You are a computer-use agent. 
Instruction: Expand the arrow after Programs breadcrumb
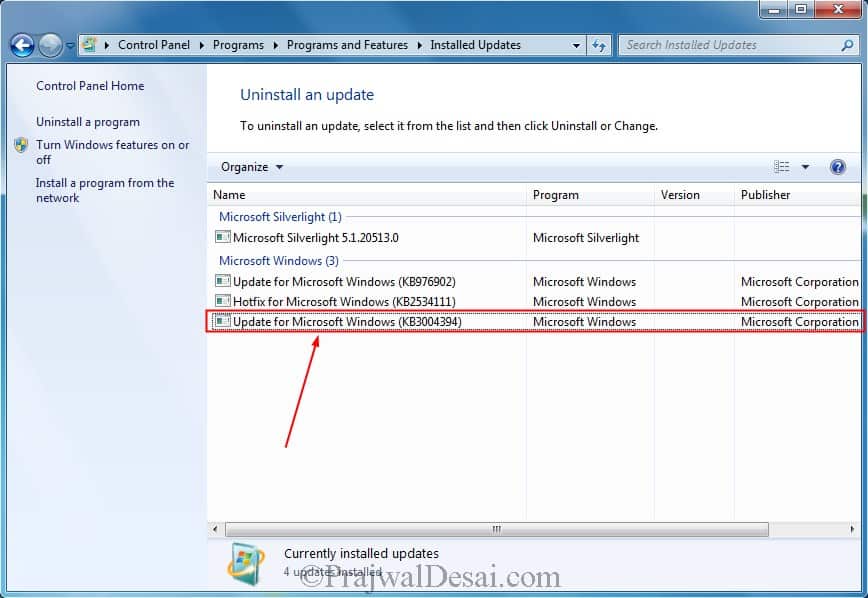pyautogui.click(x=276, y=45)
